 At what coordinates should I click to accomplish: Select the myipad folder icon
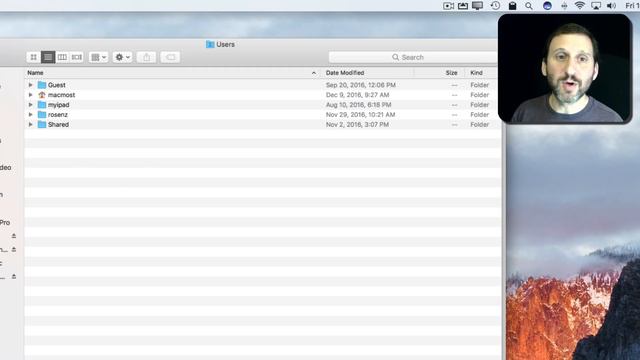click(42, 105)
